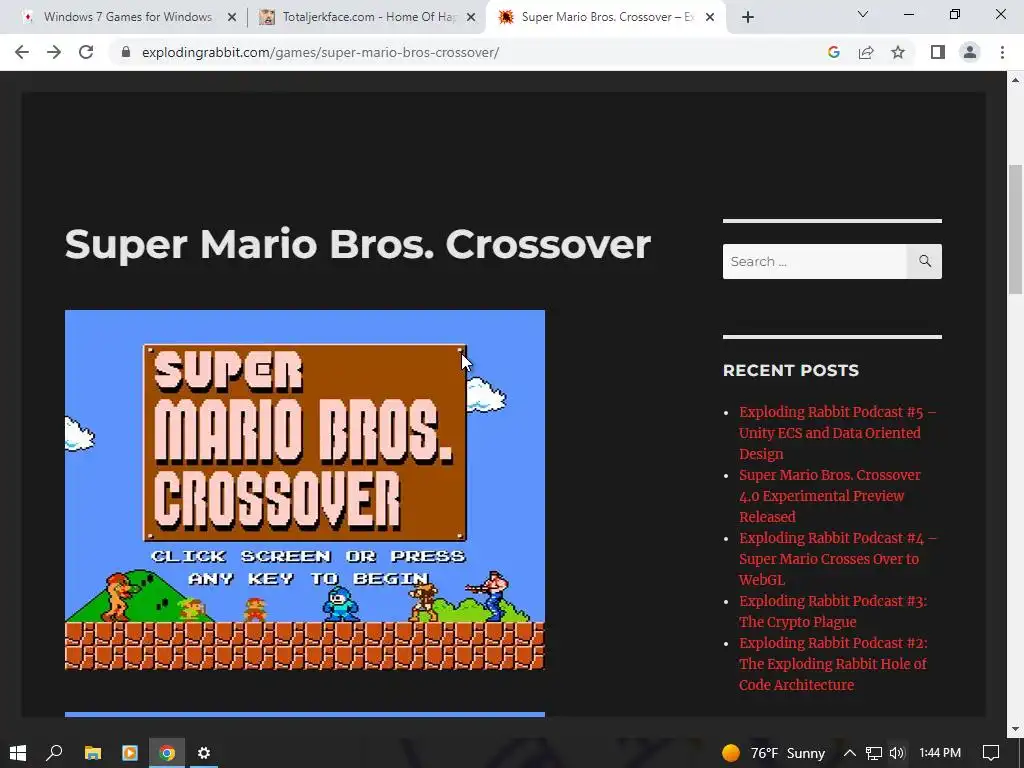Reload the Exploding Rabbit page
This screenshot has width=1024, height=768.
point(86,52)
